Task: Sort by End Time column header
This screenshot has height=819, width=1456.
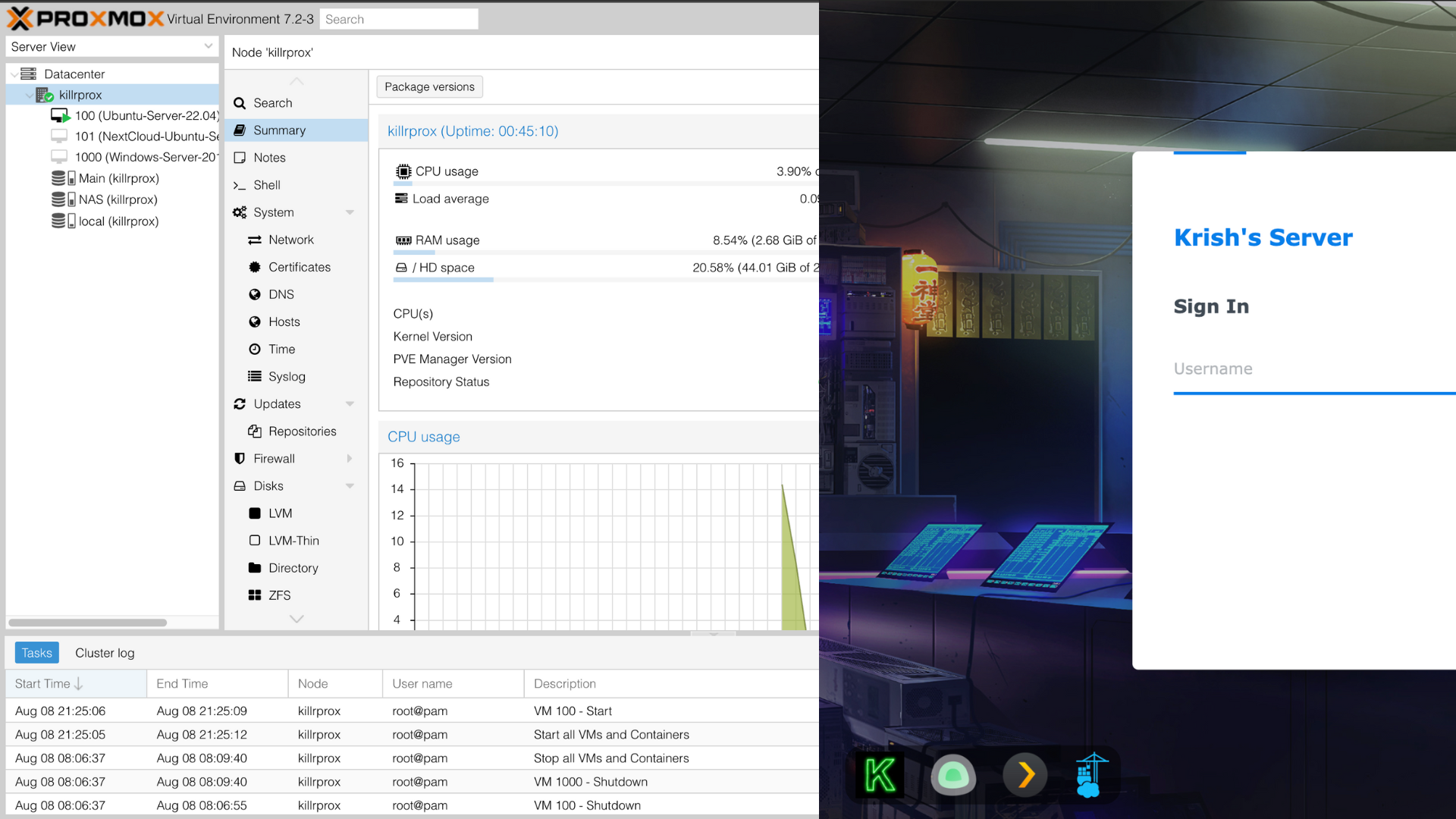Action: [218, 684]
